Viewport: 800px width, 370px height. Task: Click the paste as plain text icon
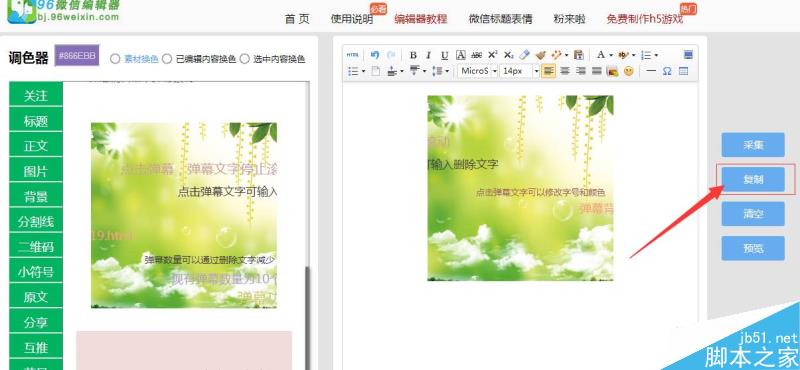(x=579, y=55)
